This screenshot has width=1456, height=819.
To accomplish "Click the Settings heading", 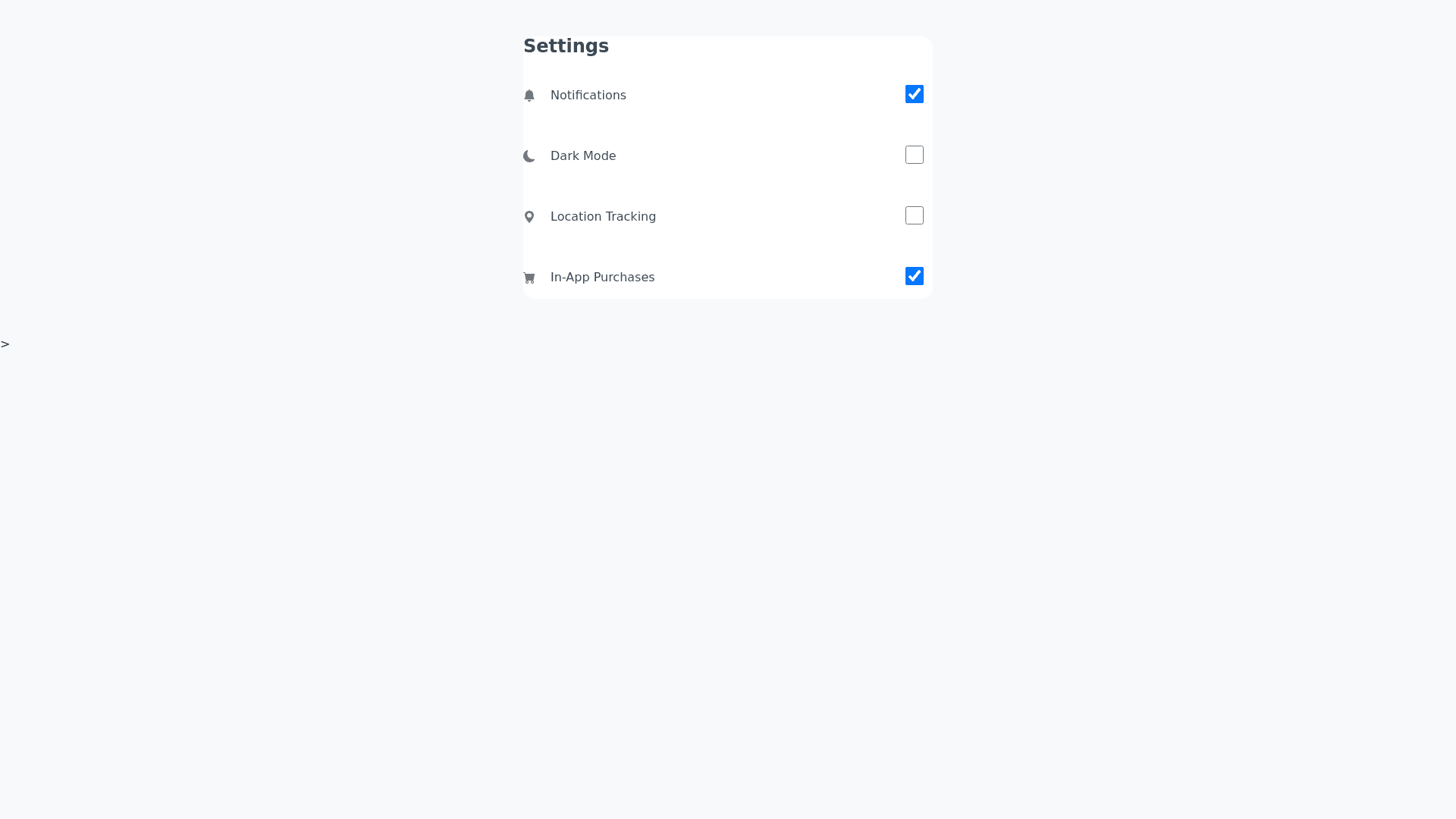I will [x=566, y=46].
